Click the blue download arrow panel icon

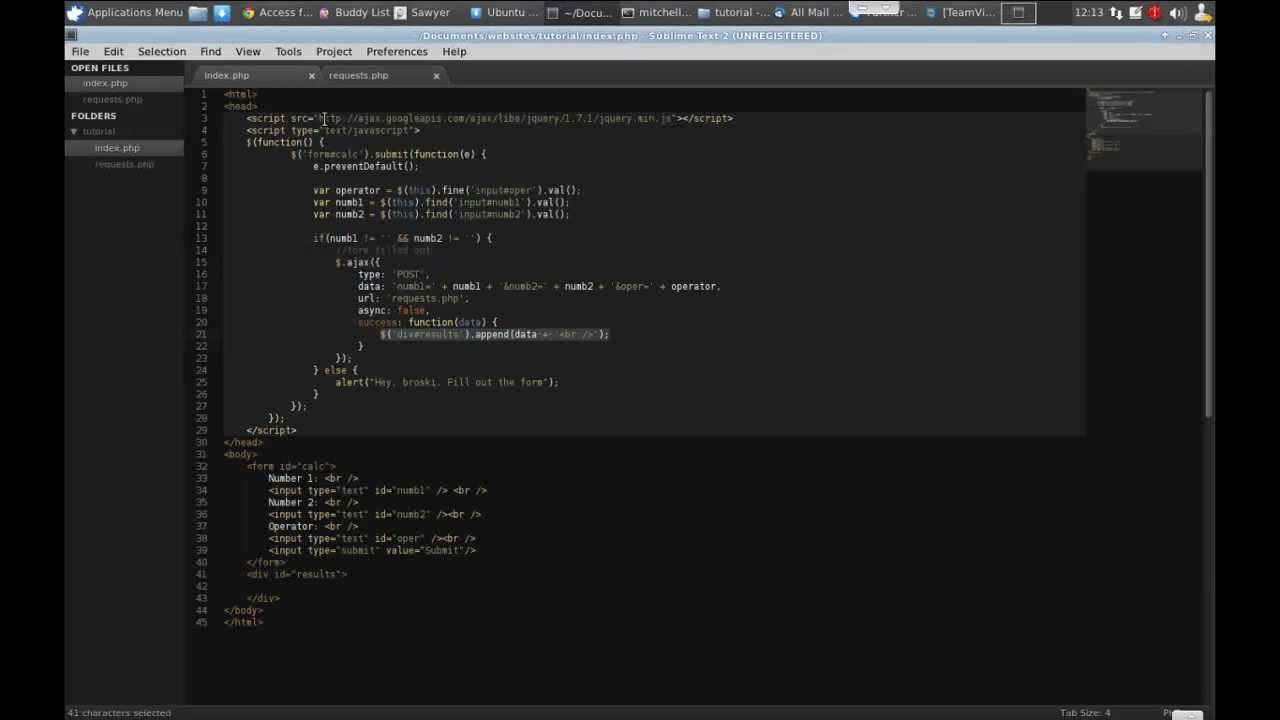tap(222, 12)
